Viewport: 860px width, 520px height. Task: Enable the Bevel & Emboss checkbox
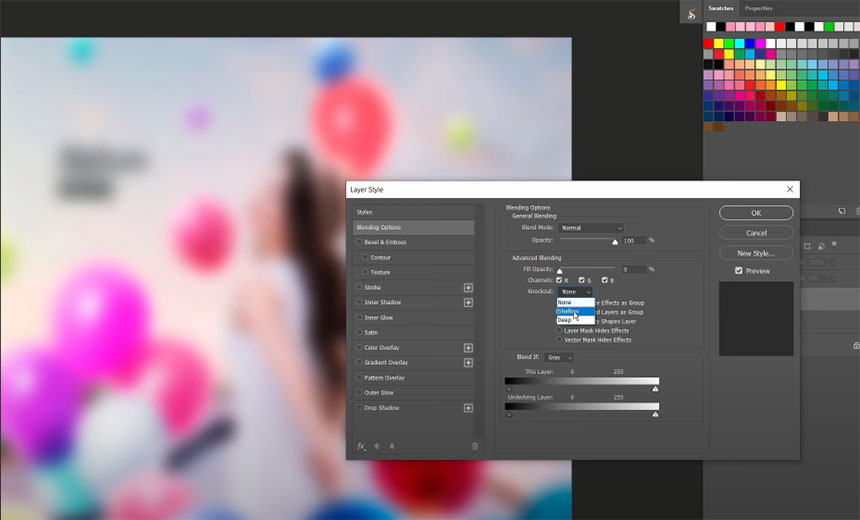pos(360,242)
